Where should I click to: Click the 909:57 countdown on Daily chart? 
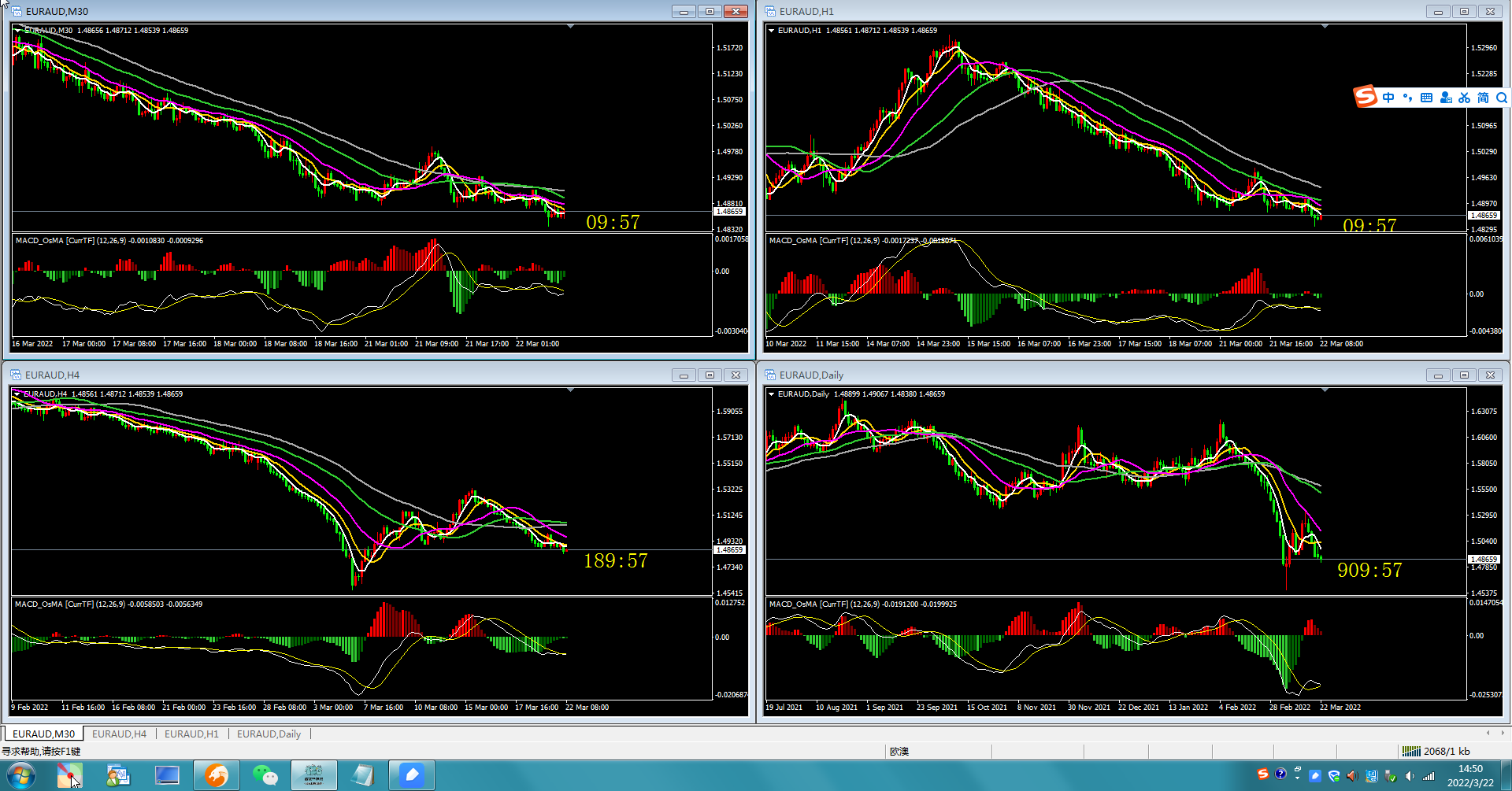click(x=1369, y=571)
